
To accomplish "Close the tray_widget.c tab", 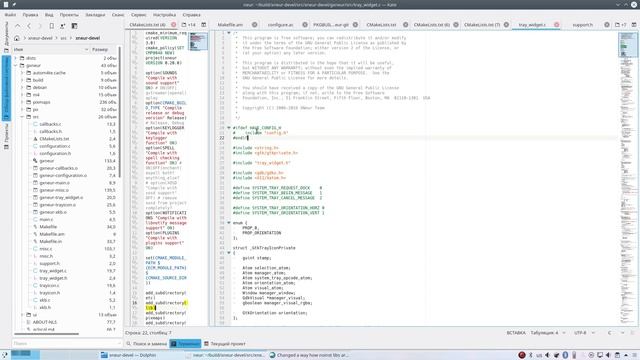I will (556, 25).
